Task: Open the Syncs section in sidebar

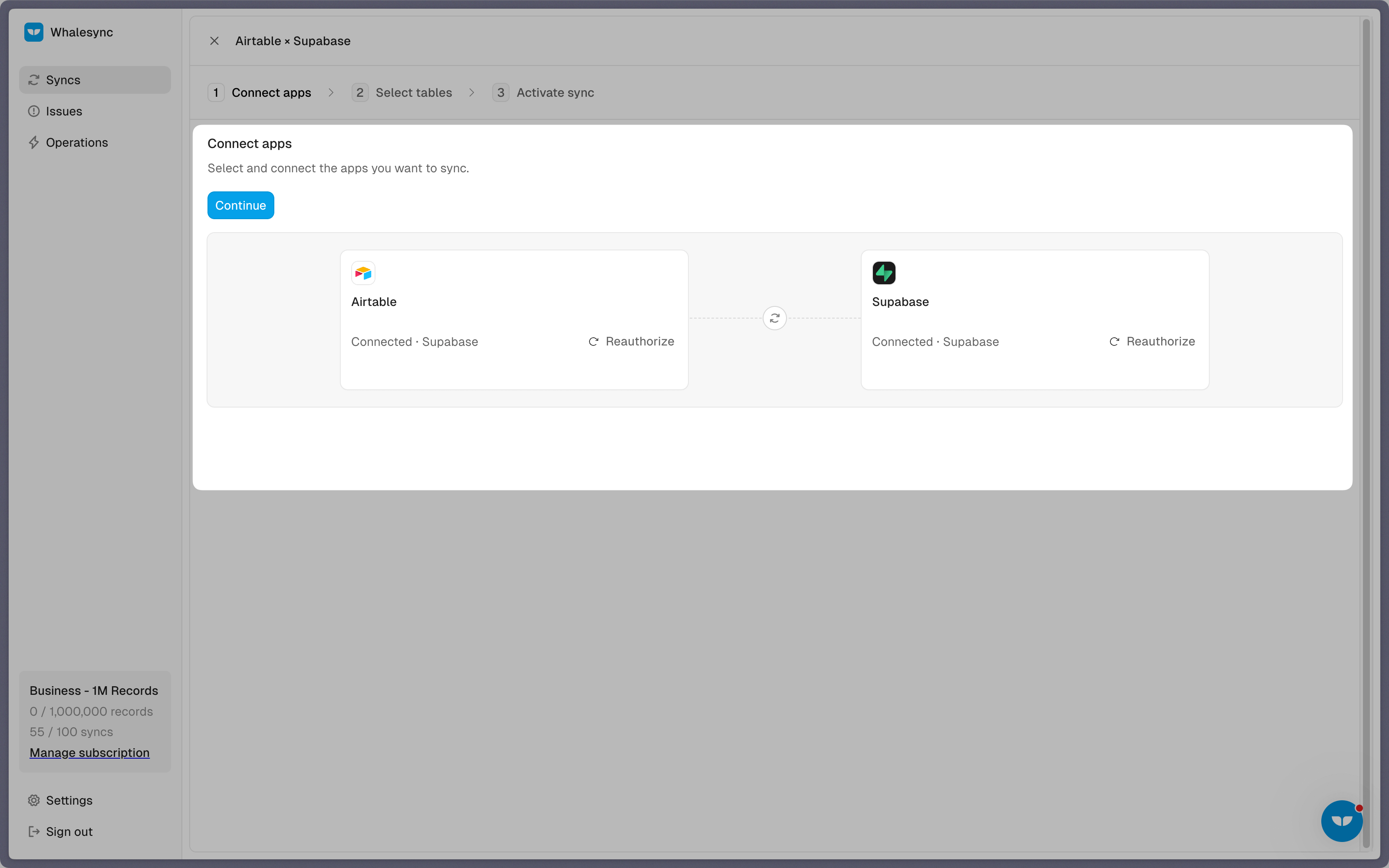Action: 95,80
